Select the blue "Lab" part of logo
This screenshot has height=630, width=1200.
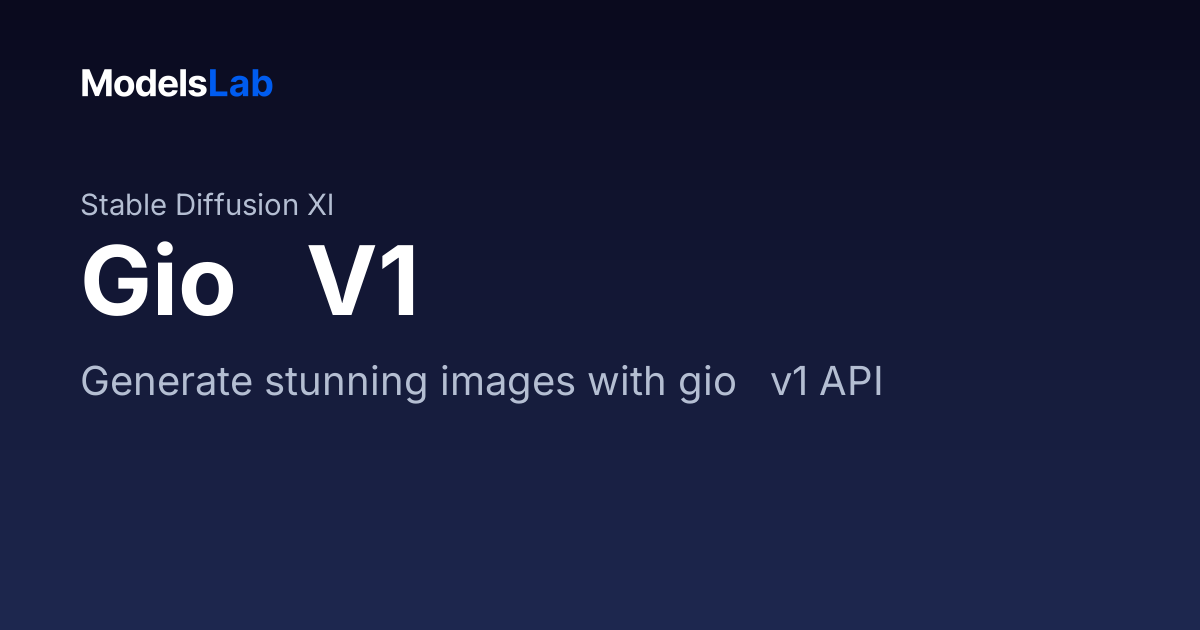241,84
